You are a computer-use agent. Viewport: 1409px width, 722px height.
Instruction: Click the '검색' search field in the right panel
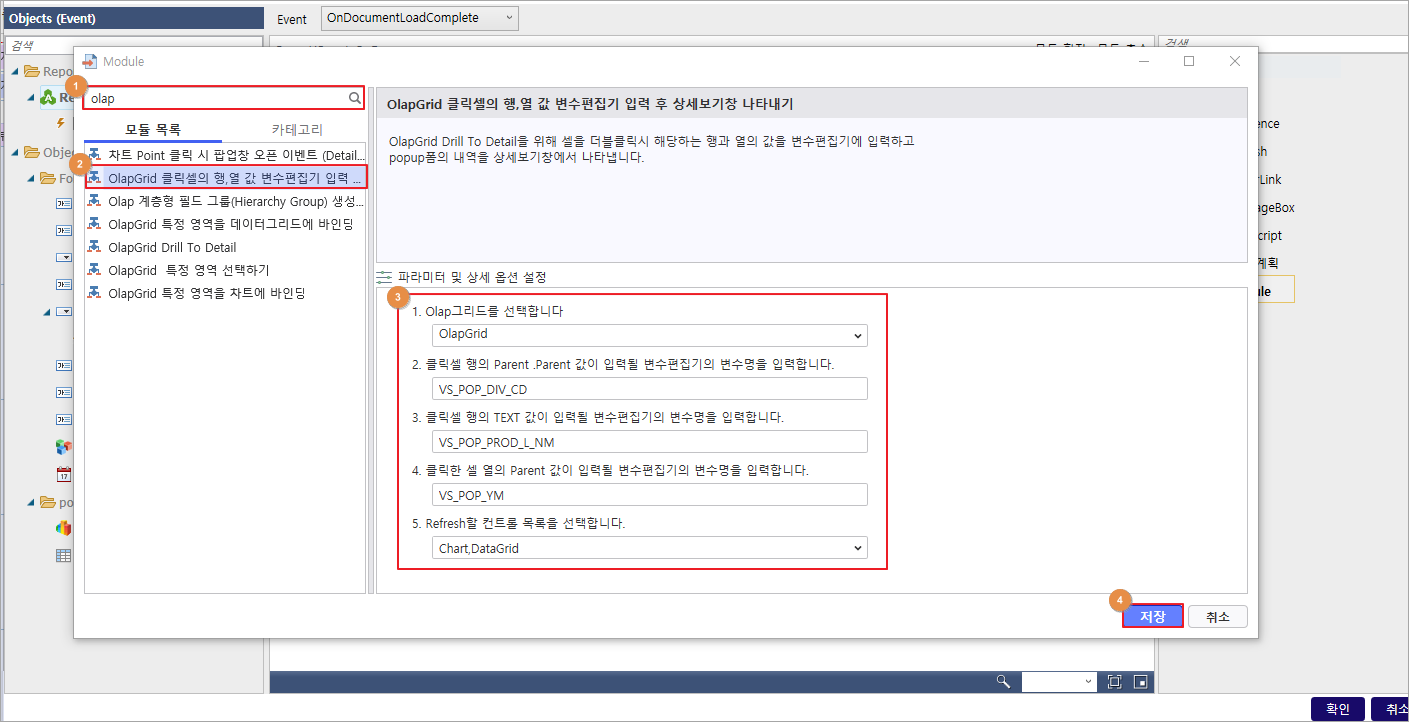point(1282,45)
